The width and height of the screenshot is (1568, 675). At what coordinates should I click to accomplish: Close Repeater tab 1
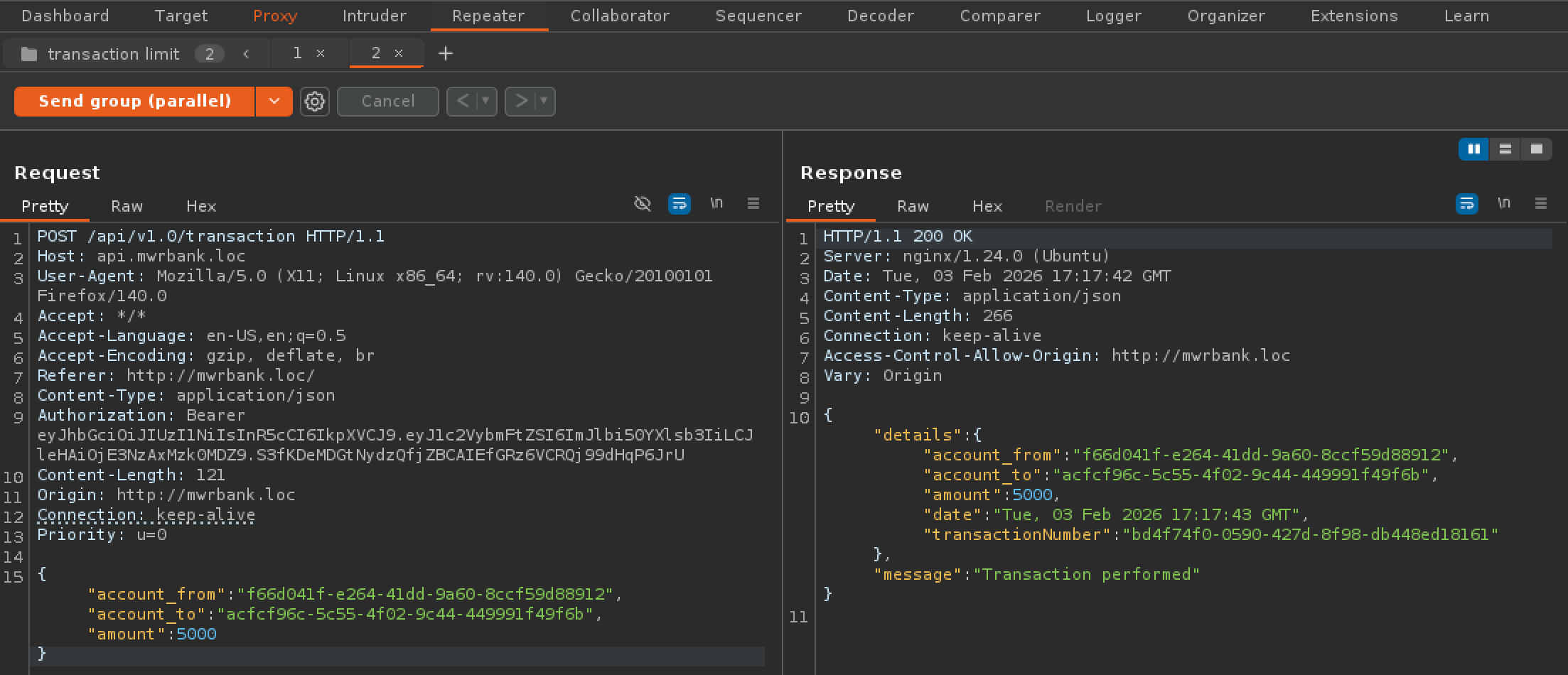[x=321, y=53]
